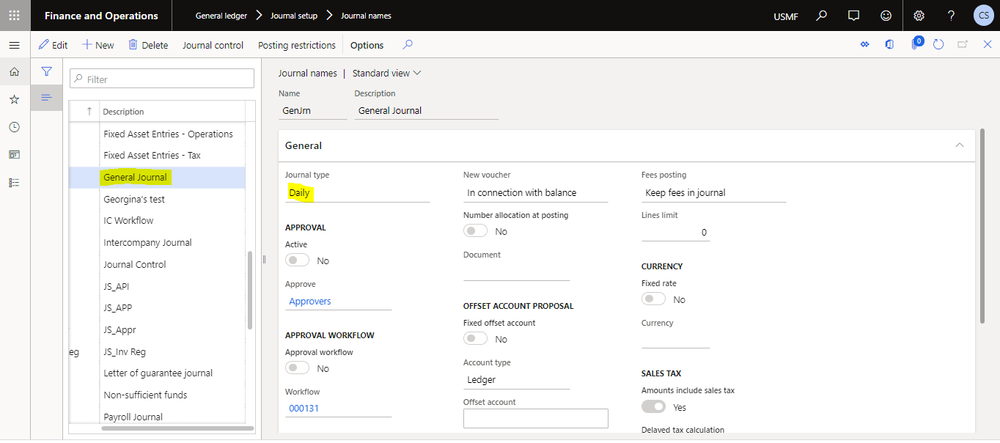Image resolution: width=1000 pixels, height=443 pixels.
Task: Open the Favorites star in sidebar
Action: pos(14,100)
